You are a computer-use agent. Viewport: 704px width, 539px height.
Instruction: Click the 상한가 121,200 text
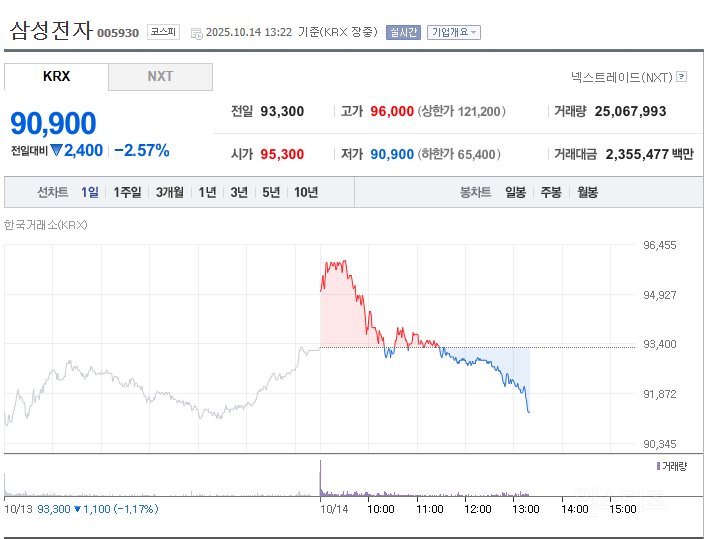(x=462, y=111)
